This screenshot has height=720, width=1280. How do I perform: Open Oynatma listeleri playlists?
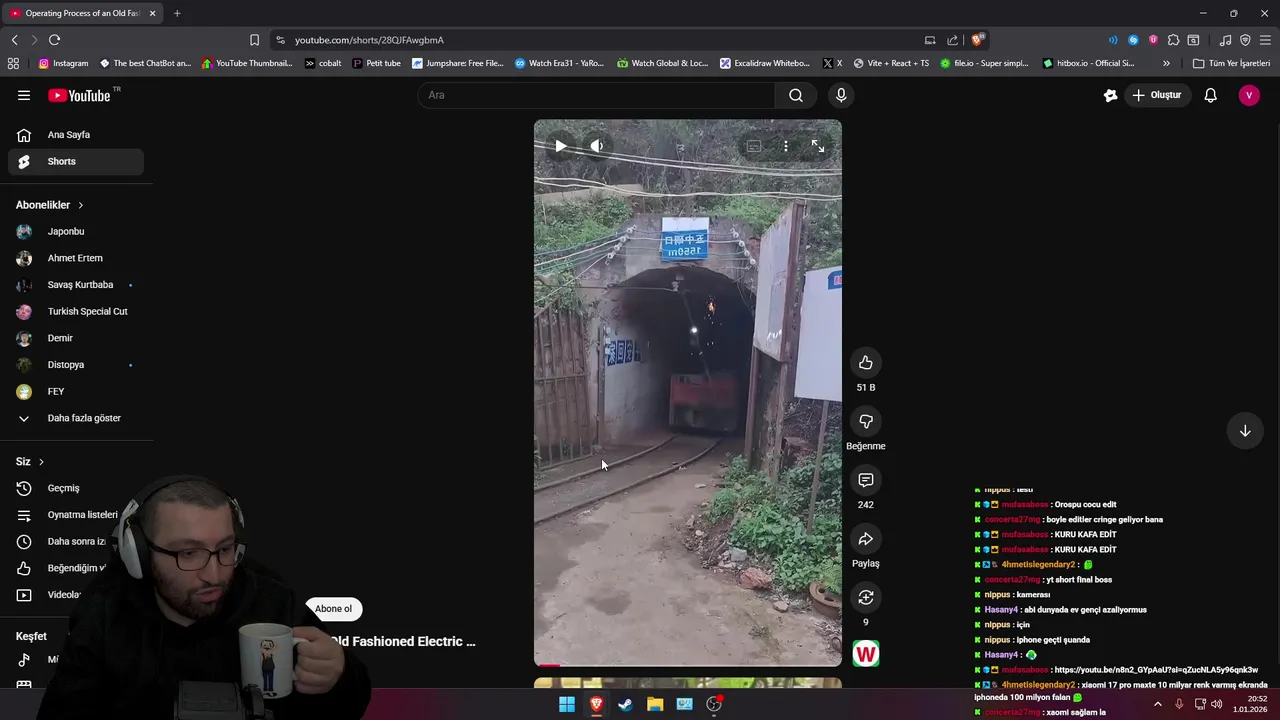pyautogui.click(x=76, y=515)
